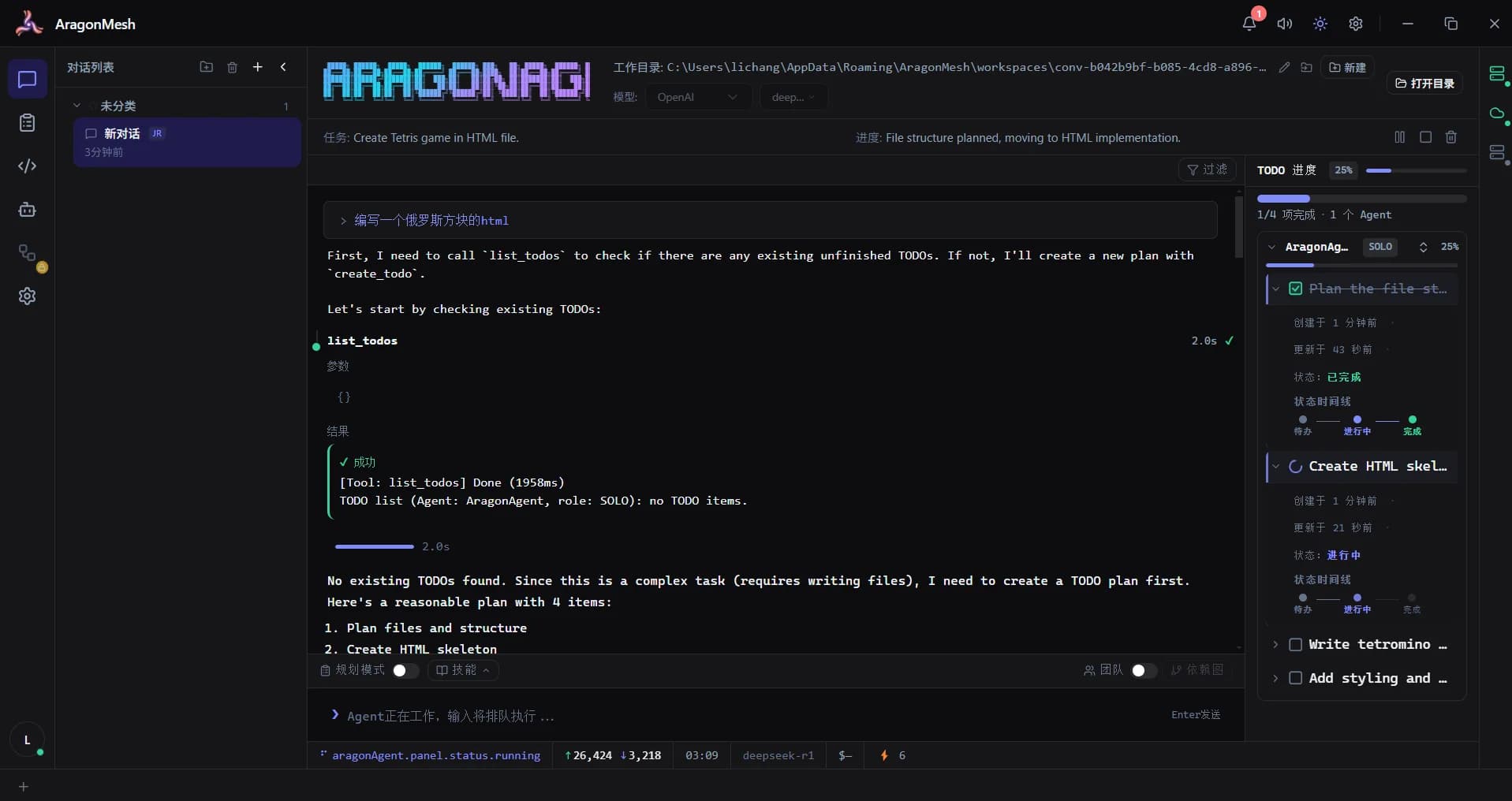
Task: Toggle the sound speaker icon
Action: click(x=1285, y=24)
